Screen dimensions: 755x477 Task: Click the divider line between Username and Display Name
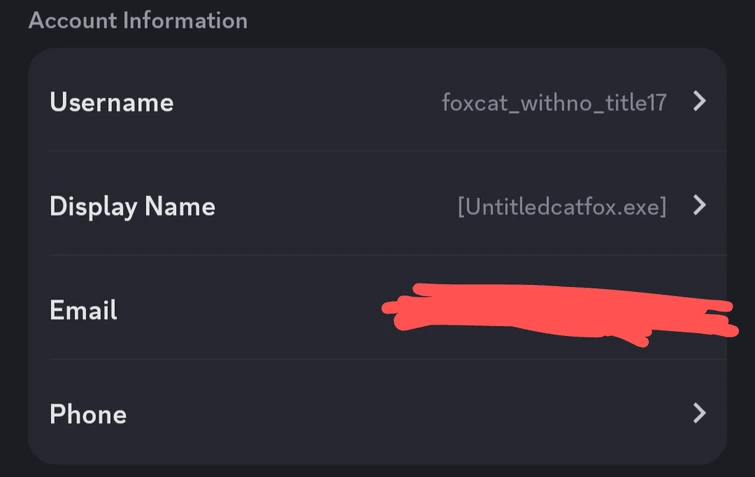(377, 152)
